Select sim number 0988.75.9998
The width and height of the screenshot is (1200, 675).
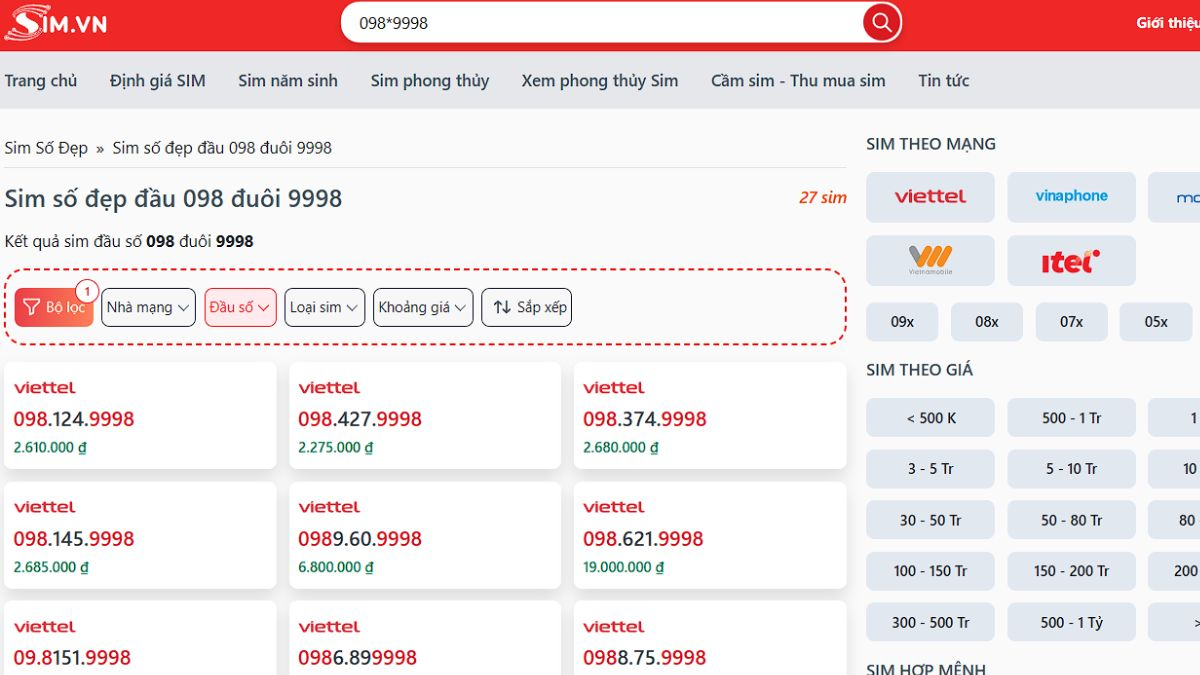[645, 658]
